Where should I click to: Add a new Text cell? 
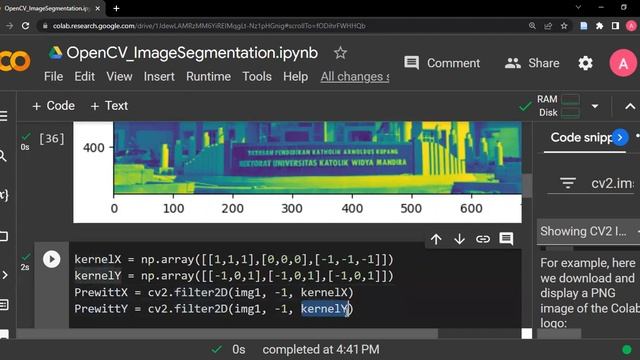[109, 106]
